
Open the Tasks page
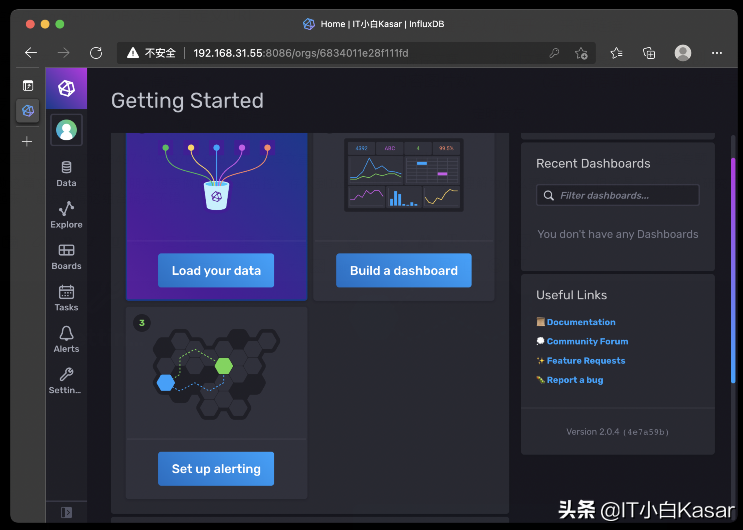point(66,298)
